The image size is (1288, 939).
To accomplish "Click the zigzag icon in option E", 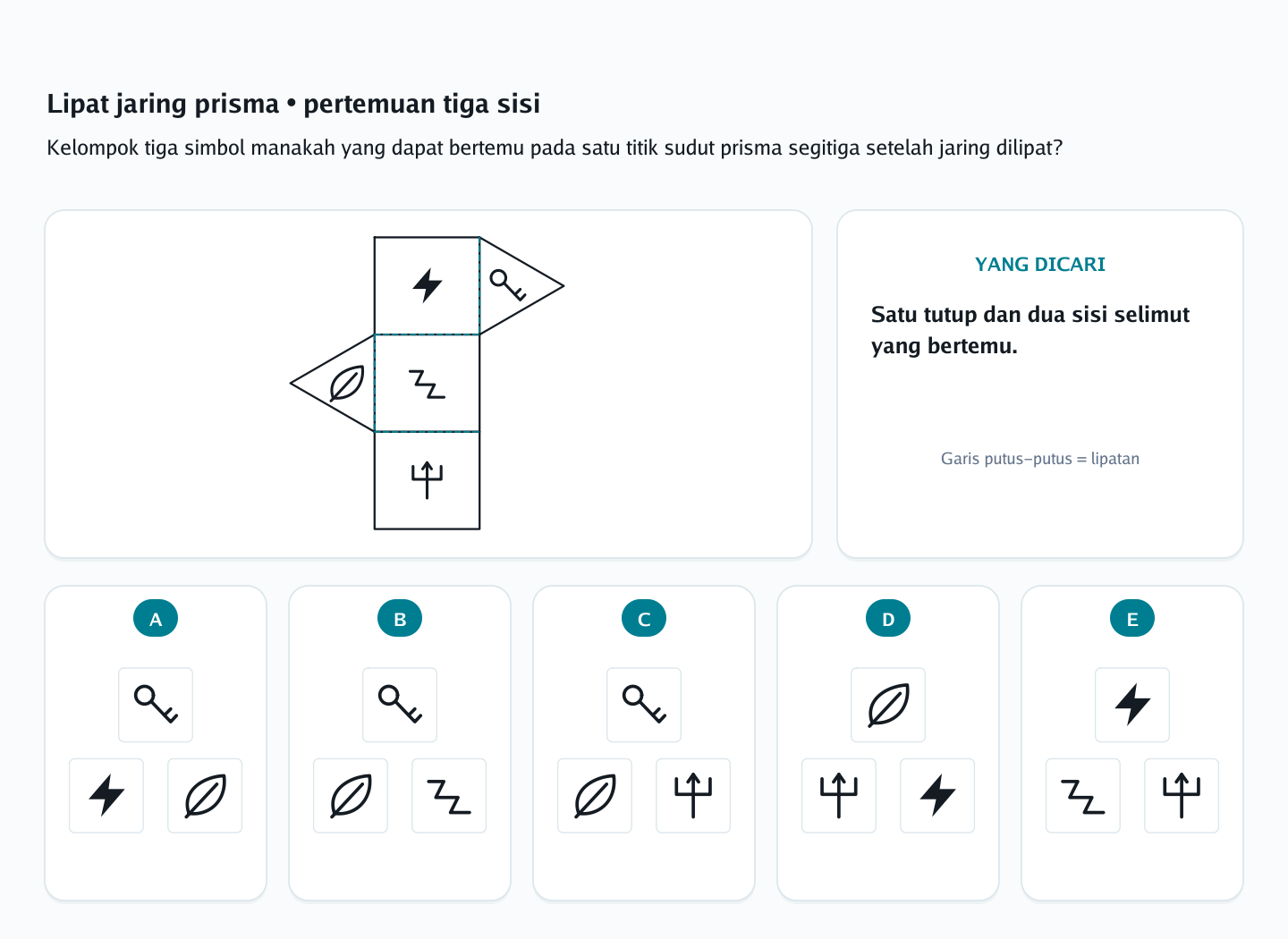I will (1083, 795).
